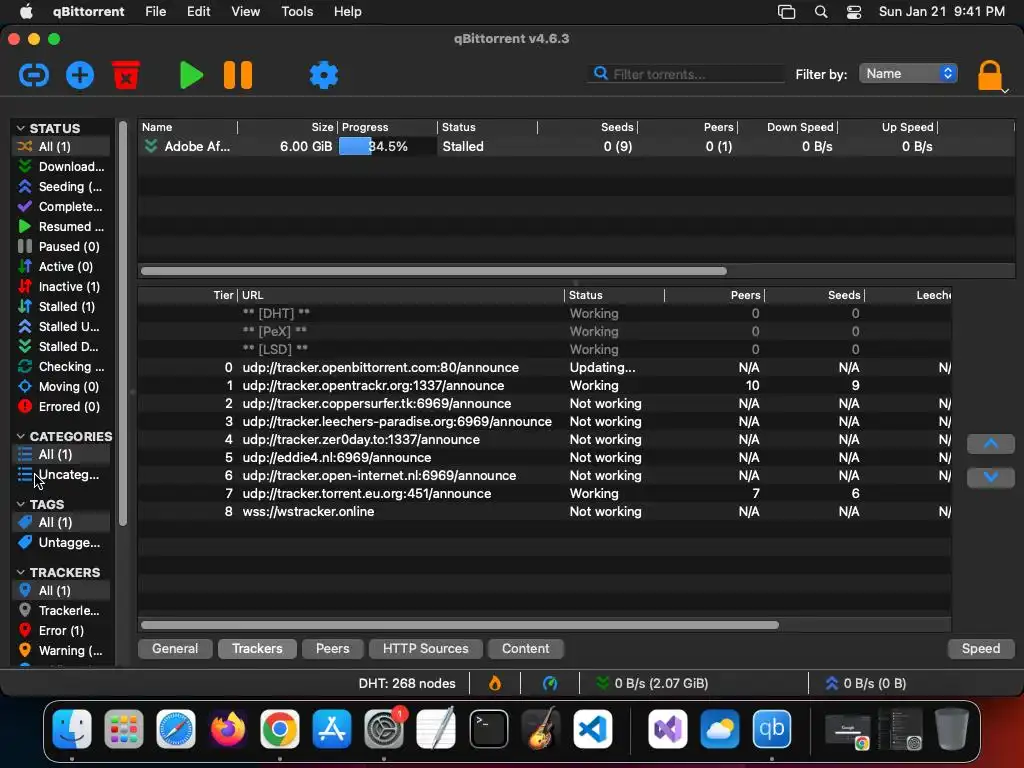
Task: Move the tracker up with the up arrow button
Action: pos(991,444)
